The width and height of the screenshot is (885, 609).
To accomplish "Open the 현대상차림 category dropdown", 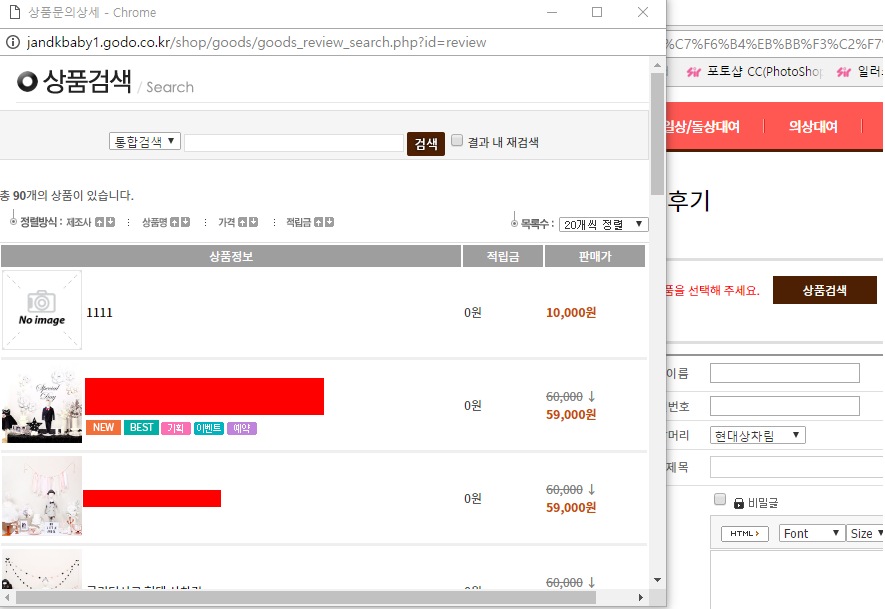I will 758,436.
